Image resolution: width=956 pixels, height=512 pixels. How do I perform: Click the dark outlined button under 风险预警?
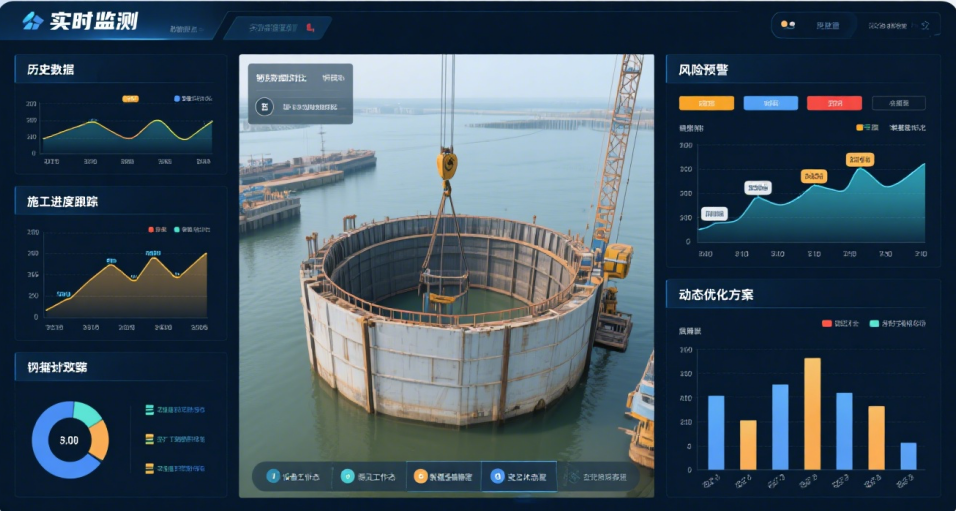pyautogui.click(x=898, y=103)
